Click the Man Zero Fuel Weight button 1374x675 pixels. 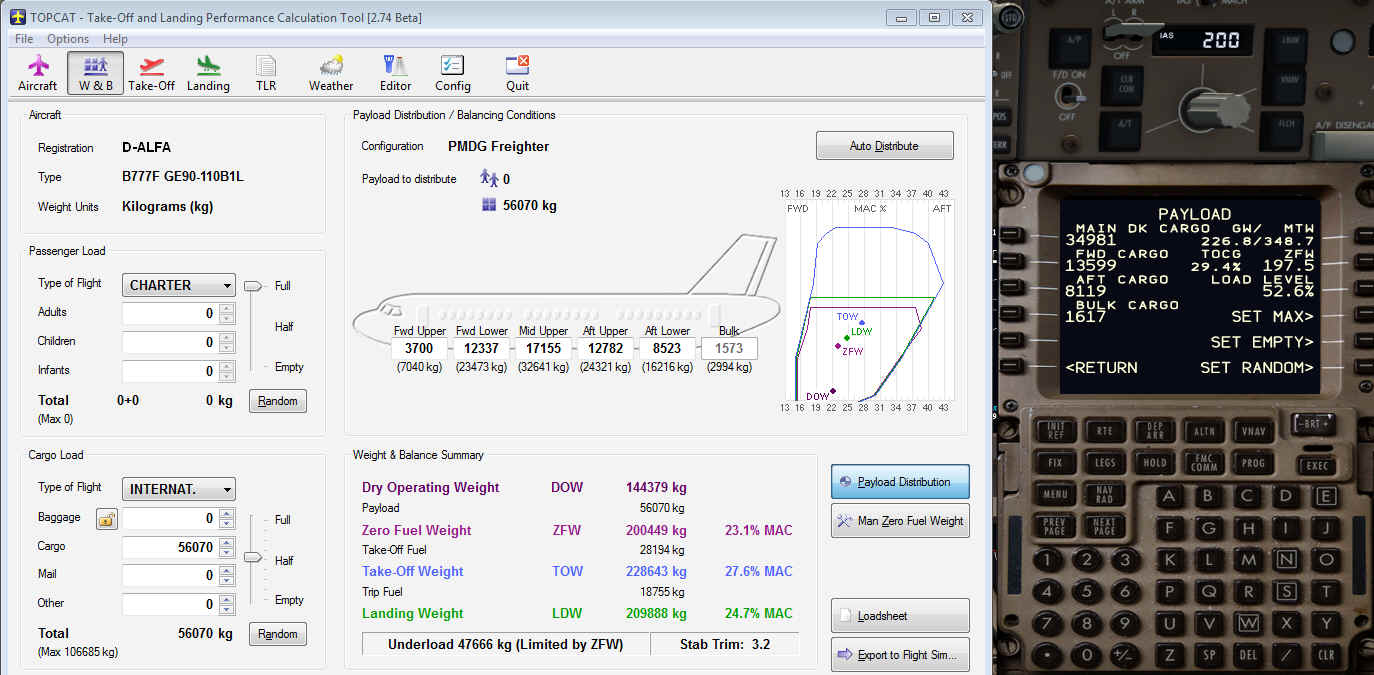click(x=900, y=521)
